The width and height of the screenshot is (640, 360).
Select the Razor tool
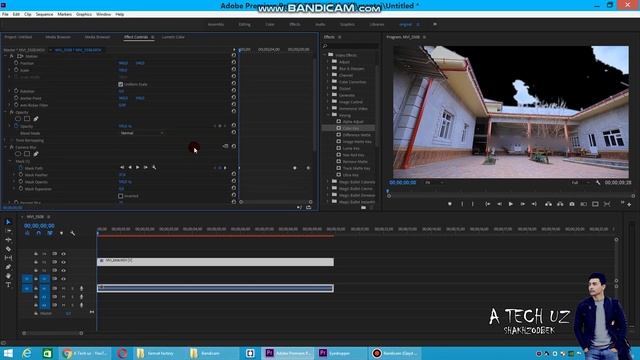[x=8, y=249]
